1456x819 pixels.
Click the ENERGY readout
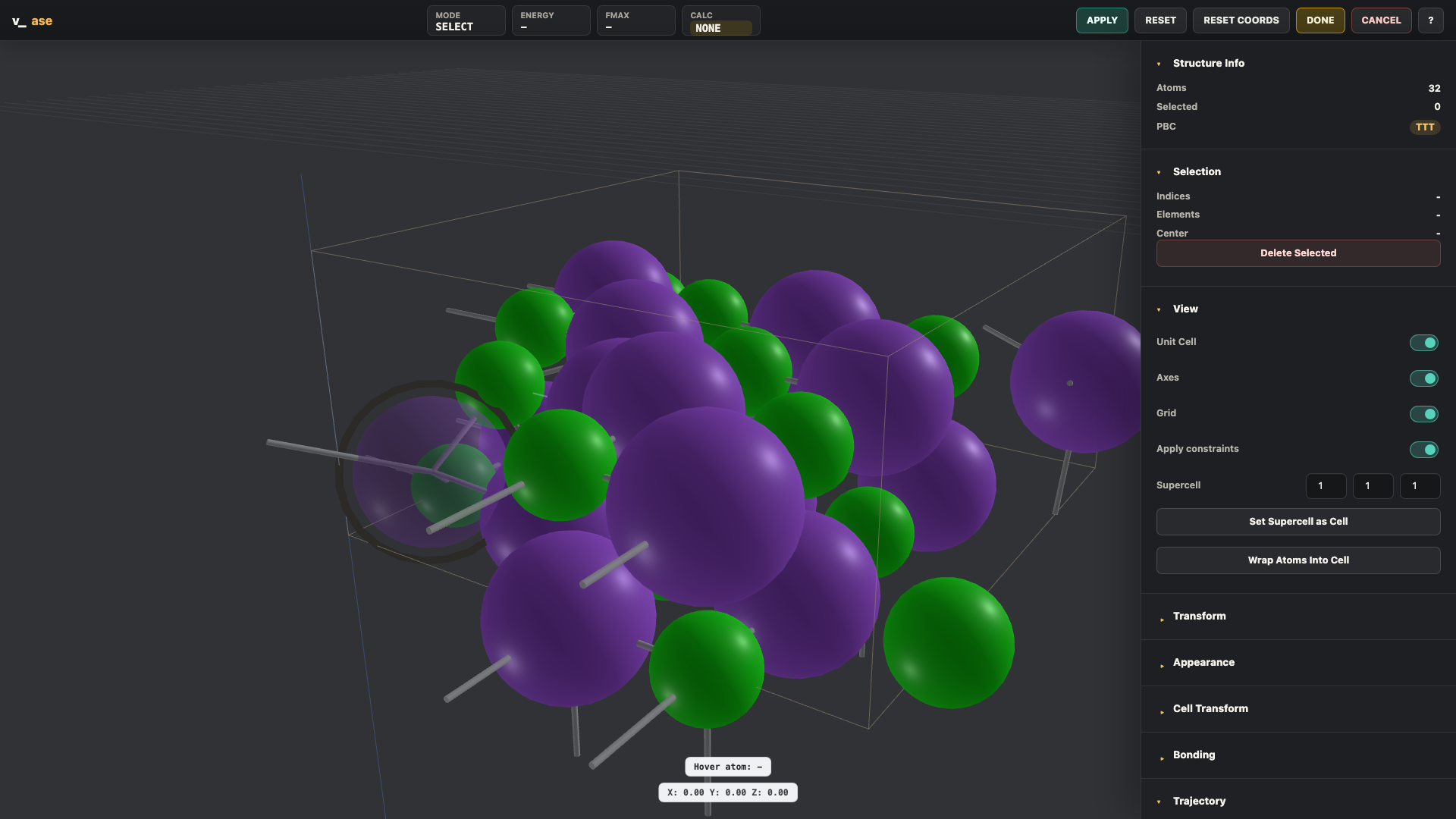pyautogui.click(x=551, y=21)
